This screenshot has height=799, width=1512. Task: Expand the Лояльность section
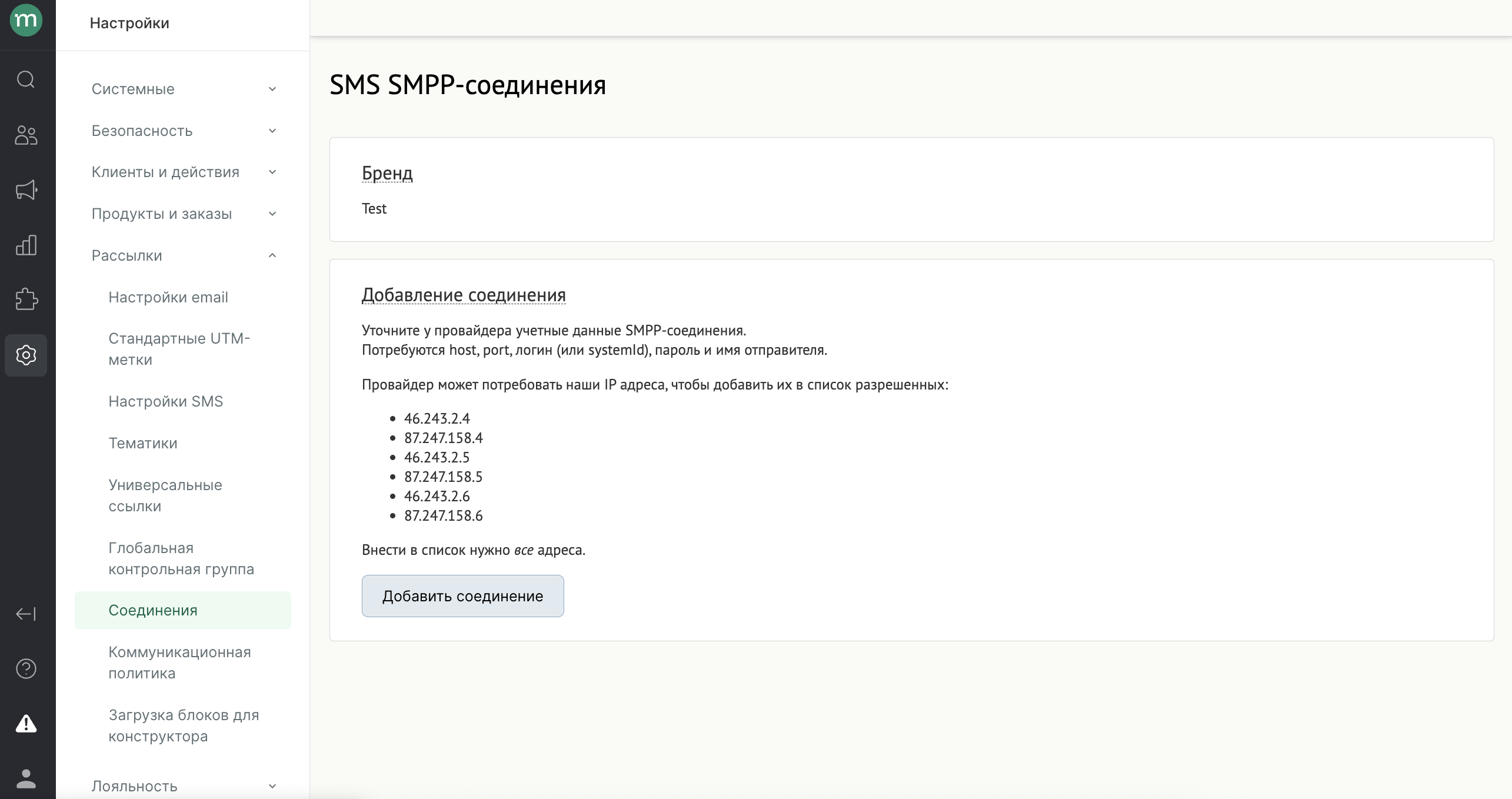point(183,786)
